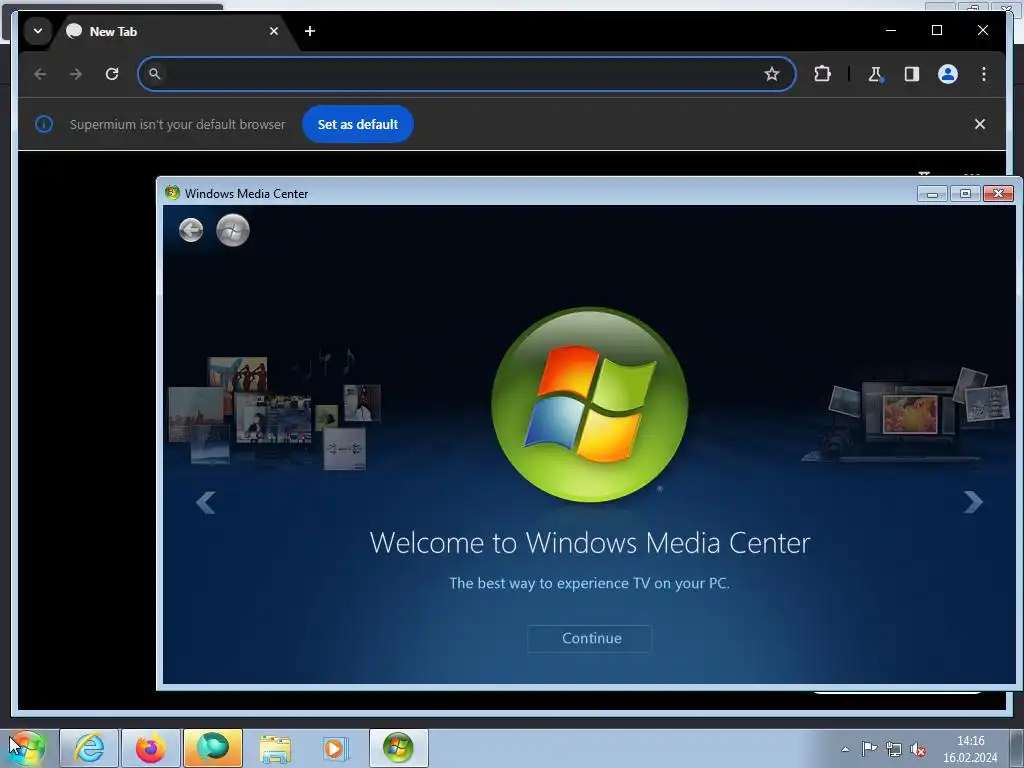Click the muted volume tray icon
The image size is (1024, 768).
(x=918, y=749)
